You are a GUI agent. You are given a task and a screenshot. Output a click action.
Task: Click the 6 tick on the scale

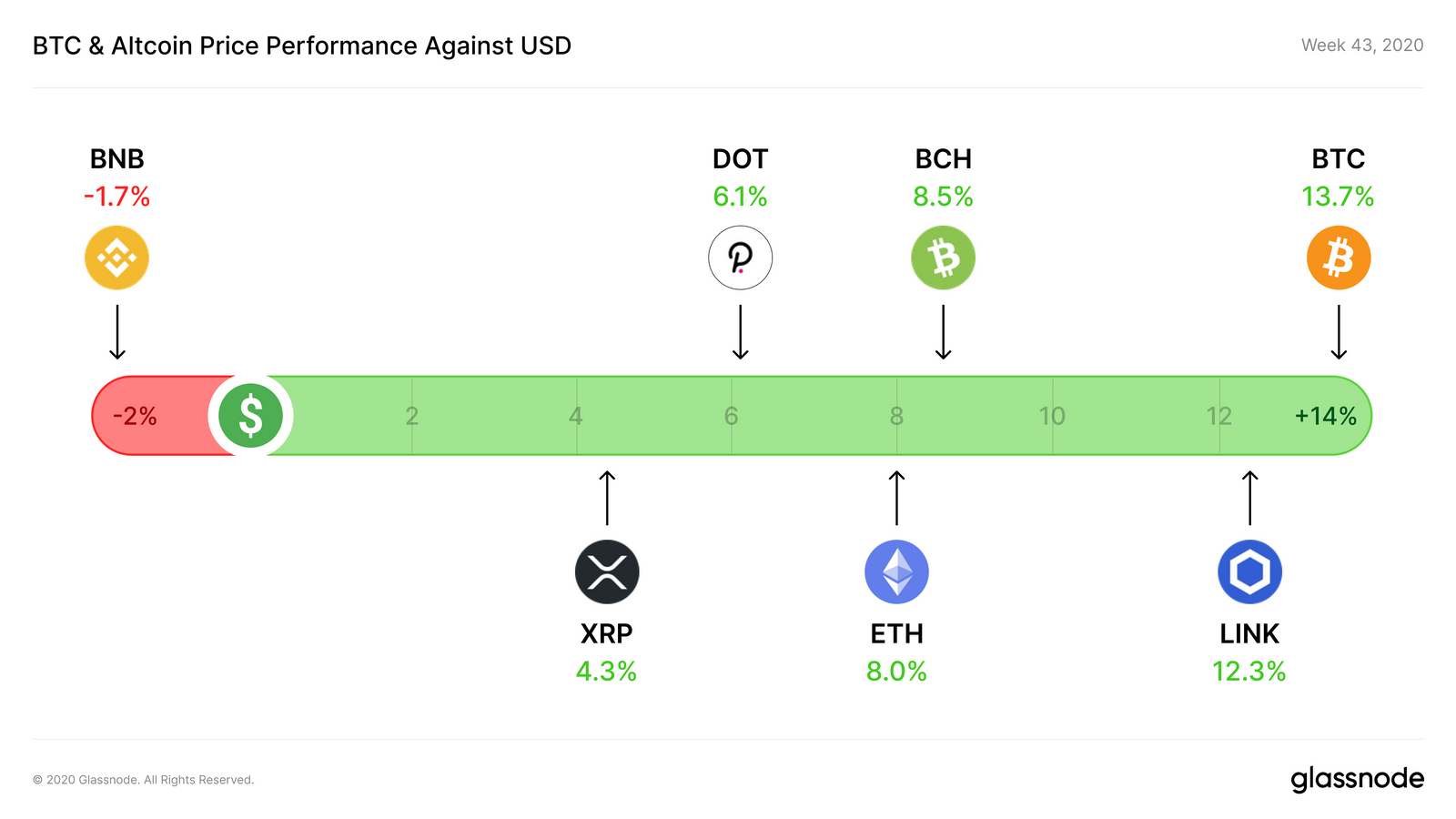pos(731,416)
